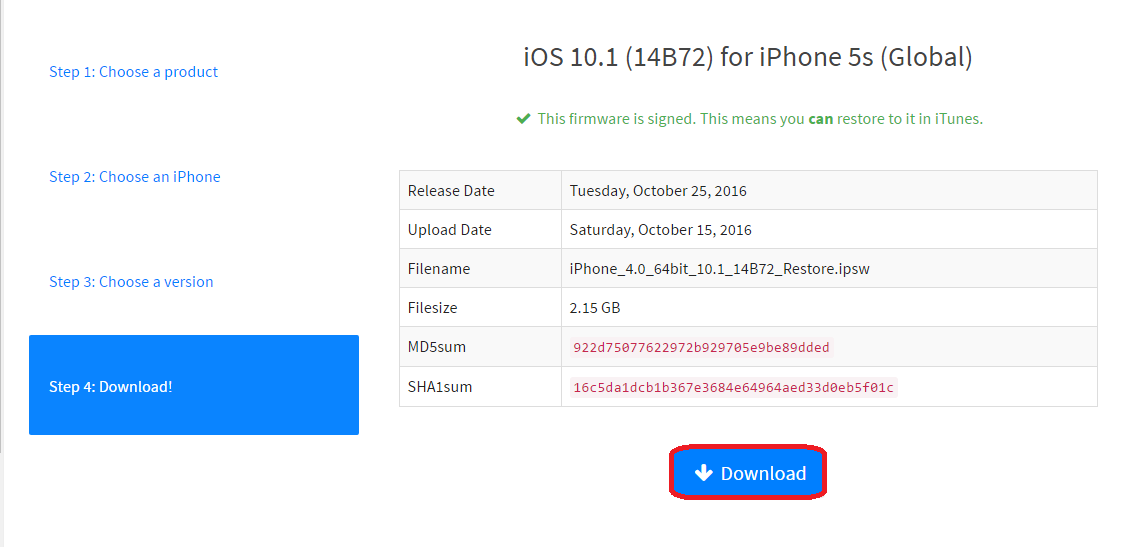Viewport: 1126px width, 547px height.
Task: Click the firmware is signed message
Action: click(760, 119)
